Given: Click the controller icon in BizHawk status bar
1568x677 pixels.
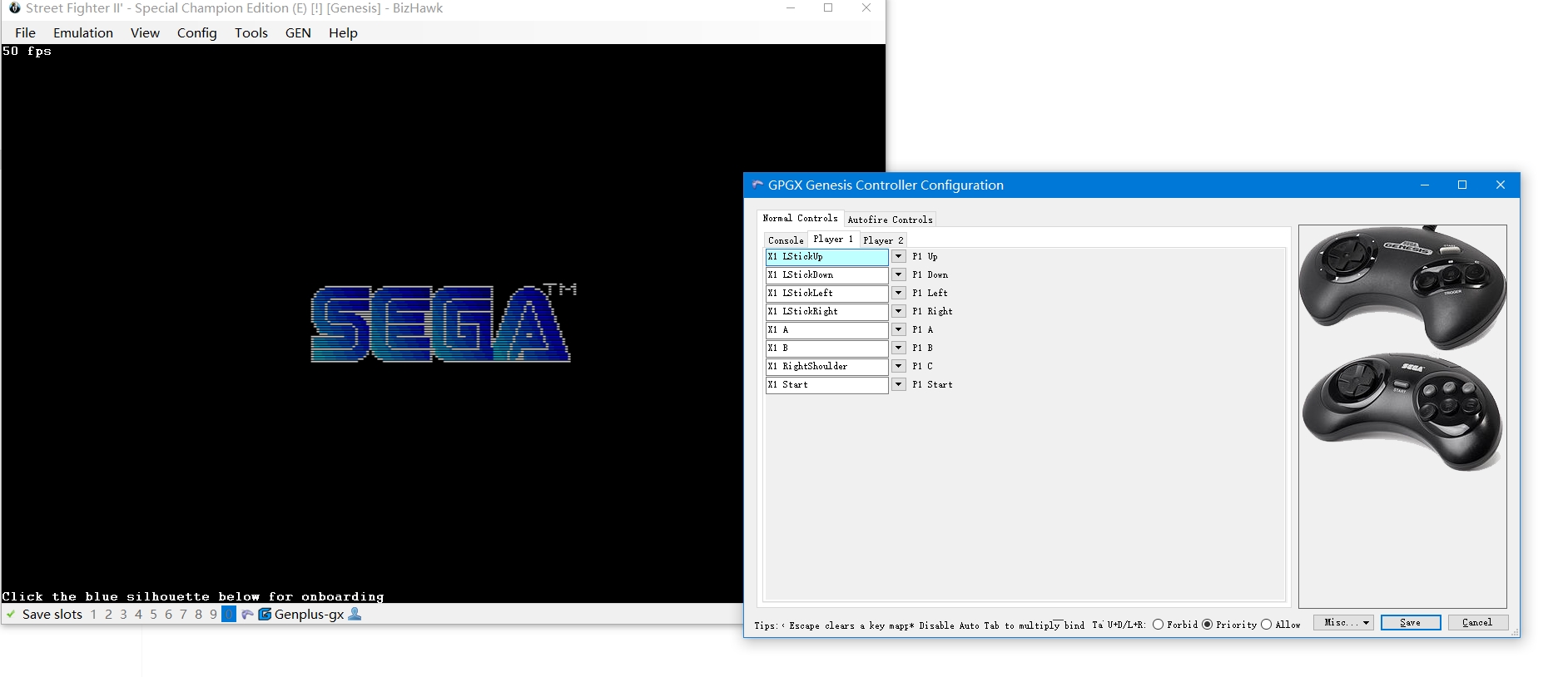Looking at the screenshot, I should [x=247, y=615].
